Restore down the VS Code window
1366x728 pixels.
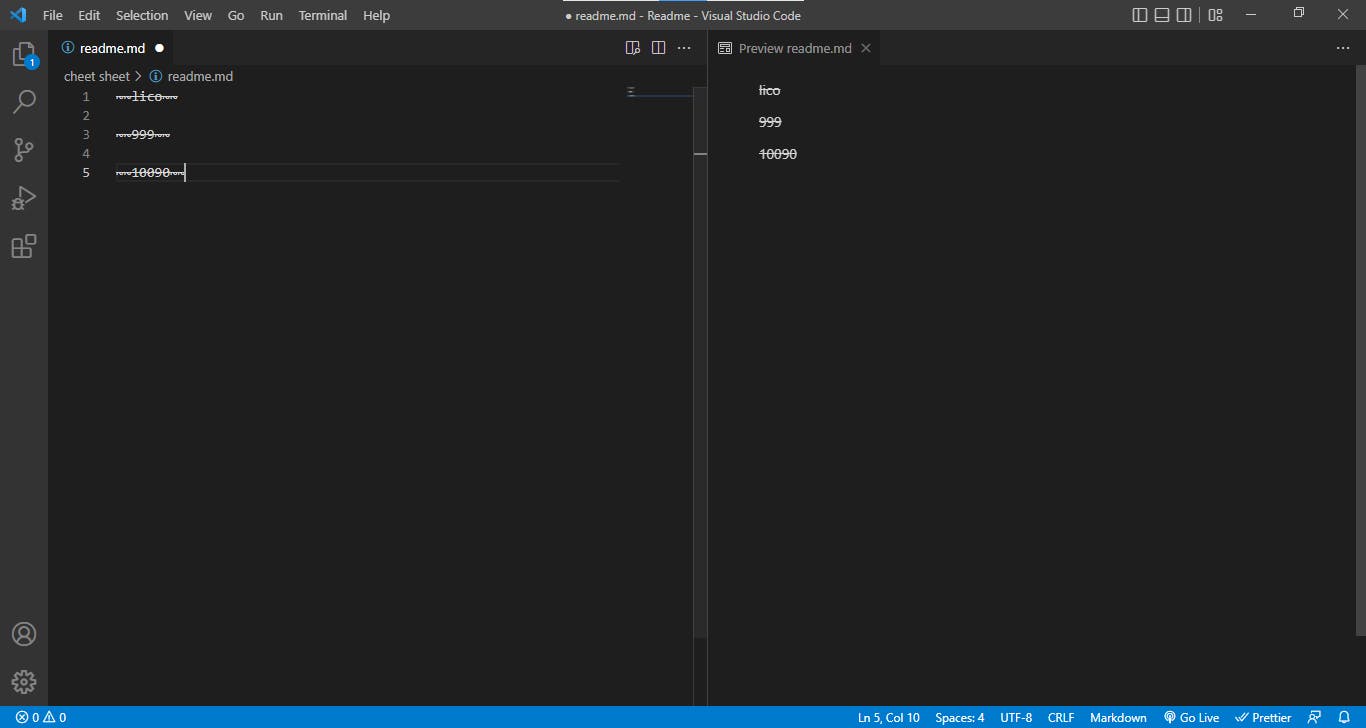click(x=1299, y=13)
